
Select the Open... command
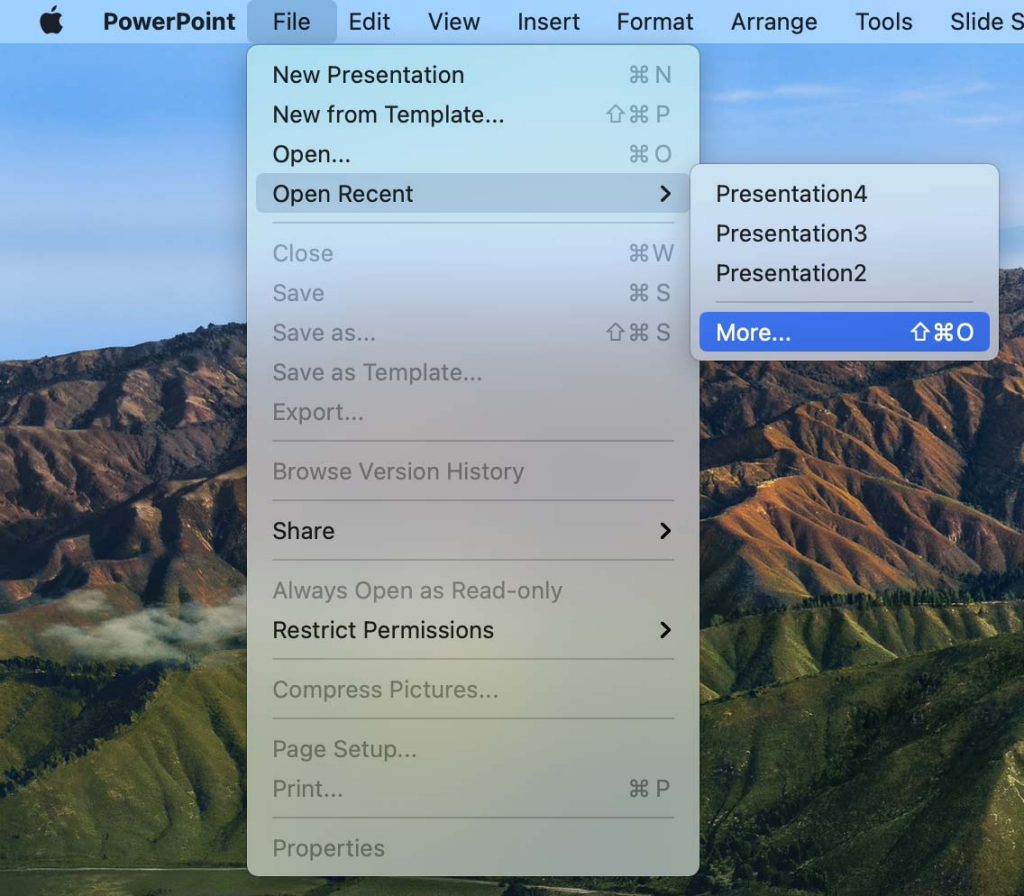311,154
